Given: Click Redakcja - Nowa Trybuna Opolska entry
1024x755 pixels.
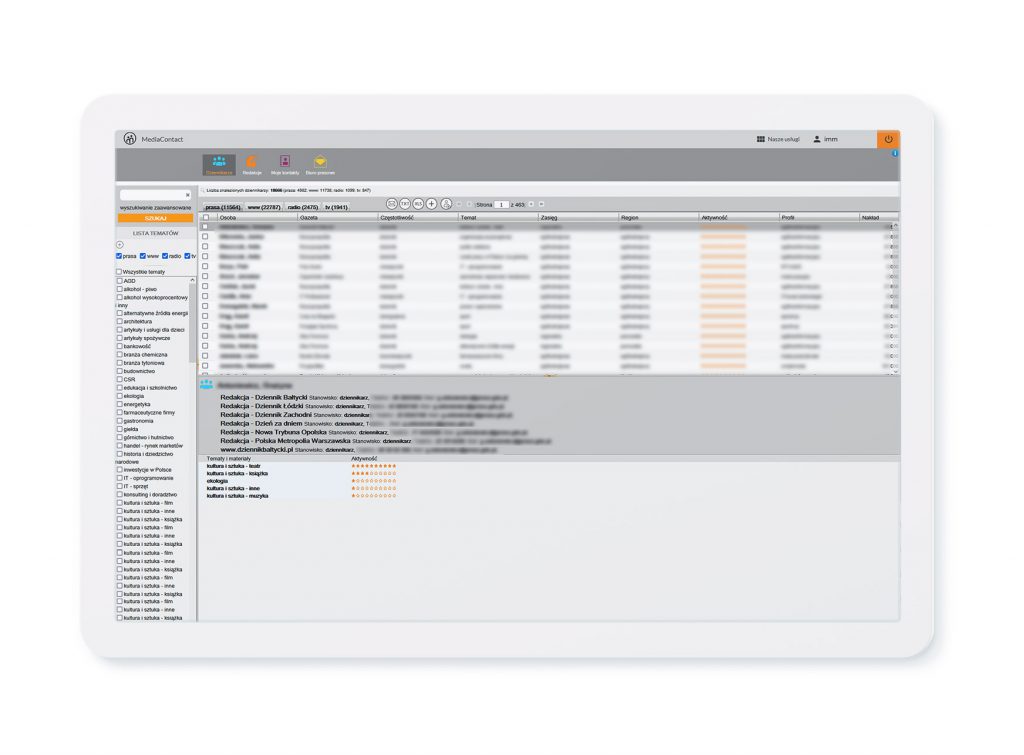Looking at the screenshot, I should [x=273, y=432].
